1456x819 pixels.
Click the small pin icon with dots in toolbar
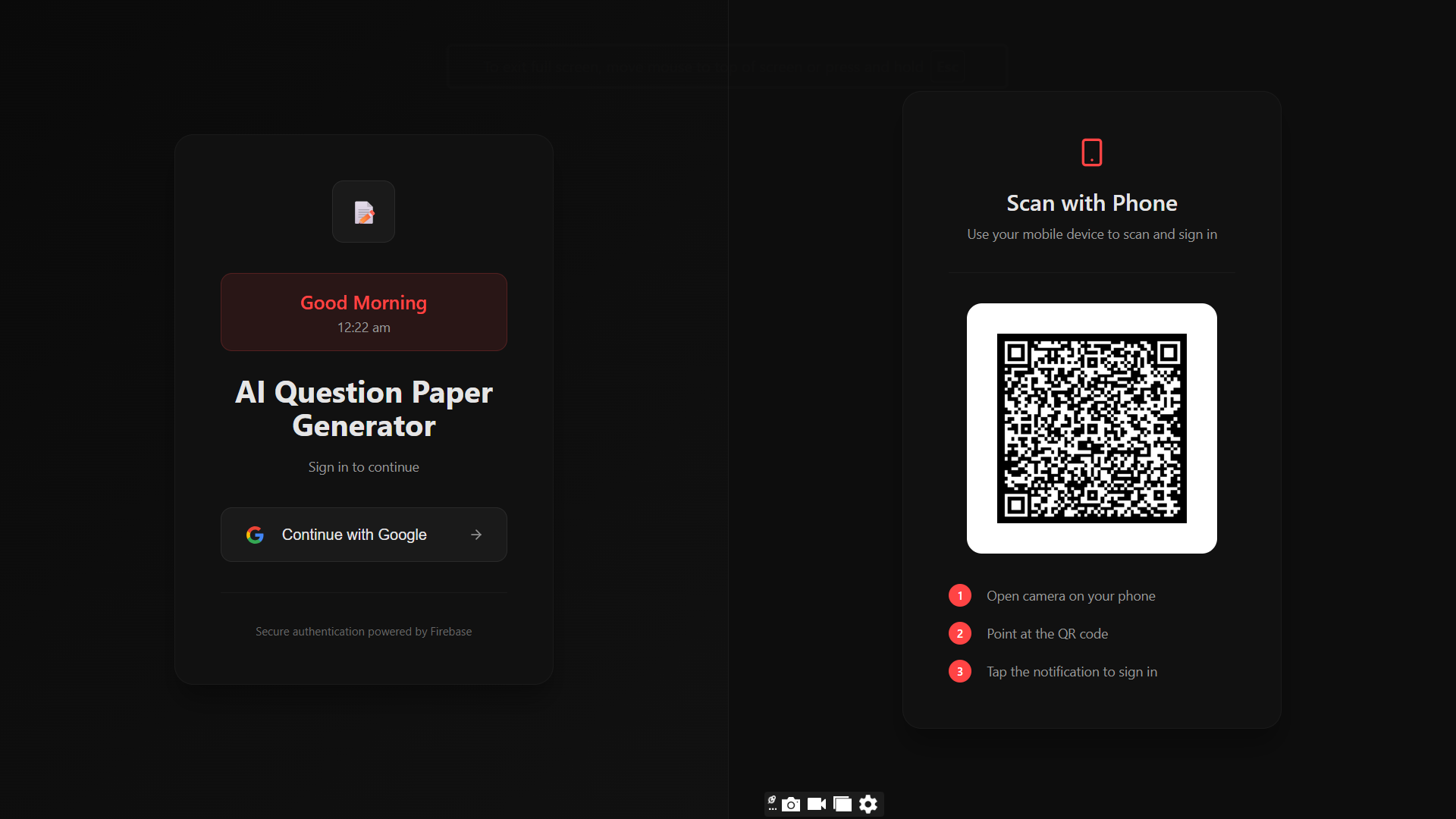772,803
